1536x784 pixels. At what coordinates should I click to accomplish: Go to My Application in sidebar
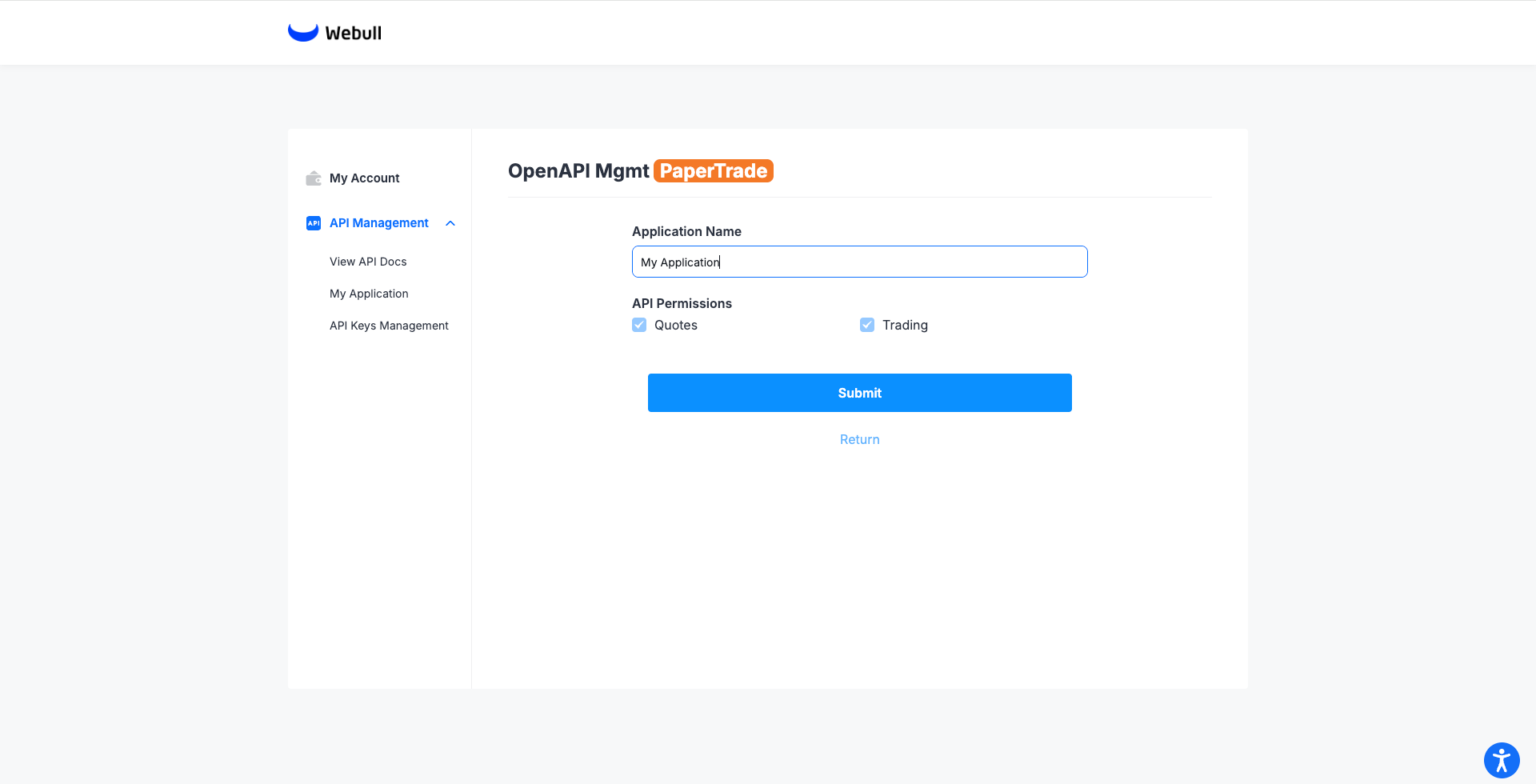369,294
